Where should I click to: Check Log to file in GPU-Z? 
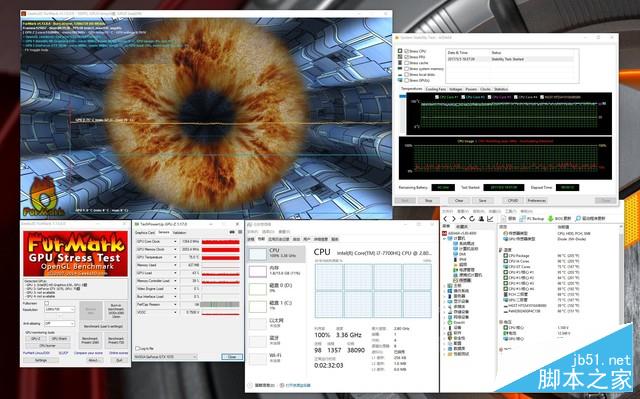pos(138,349)
